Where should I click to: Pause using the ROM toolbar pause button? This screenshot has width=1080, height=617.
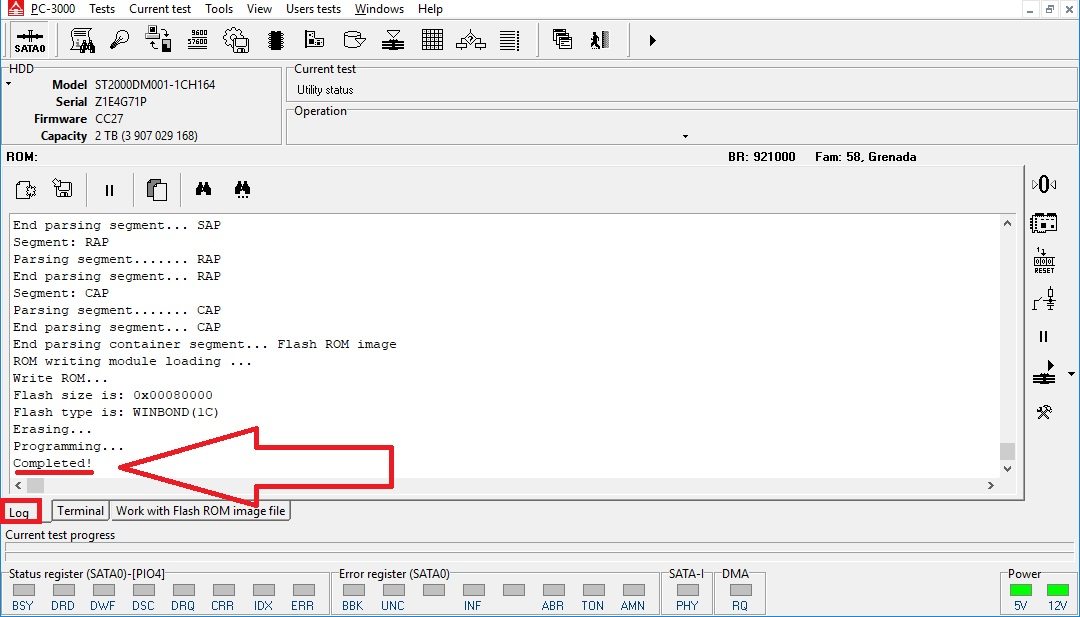click(x=110, y=191)
